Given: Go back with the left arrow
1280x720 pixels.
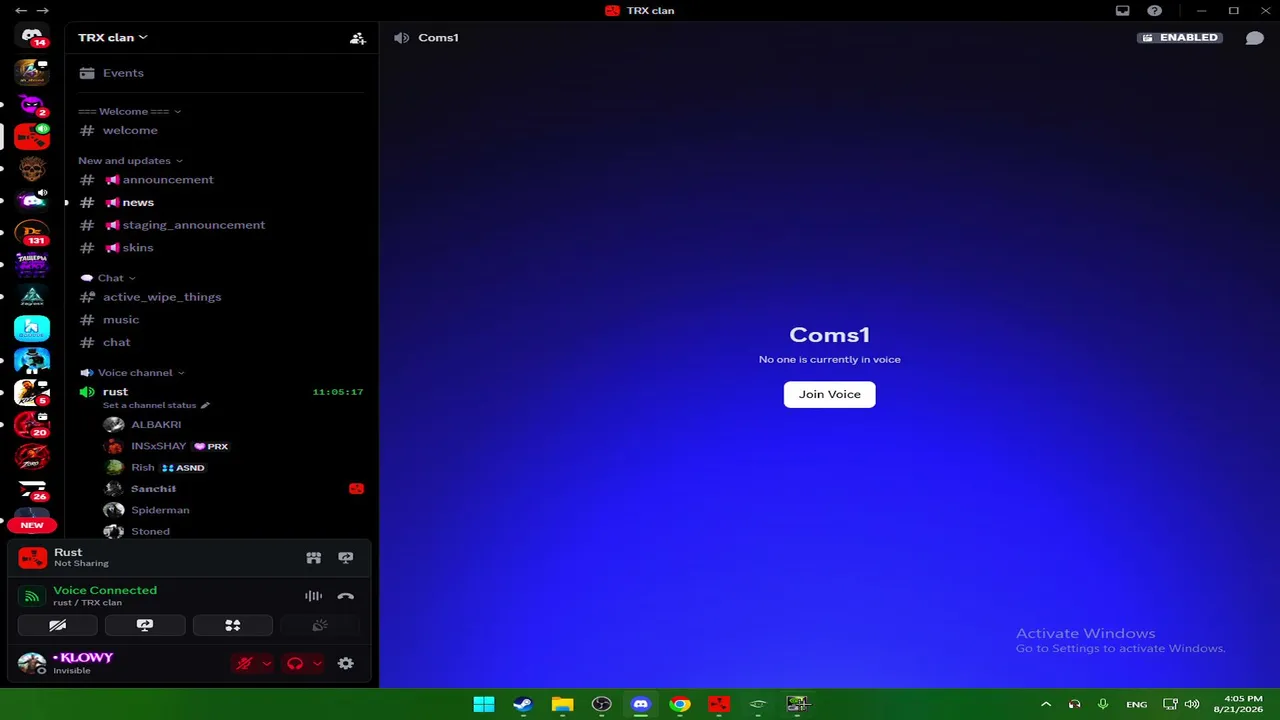Looking at the screenshot, I should 21,11.
